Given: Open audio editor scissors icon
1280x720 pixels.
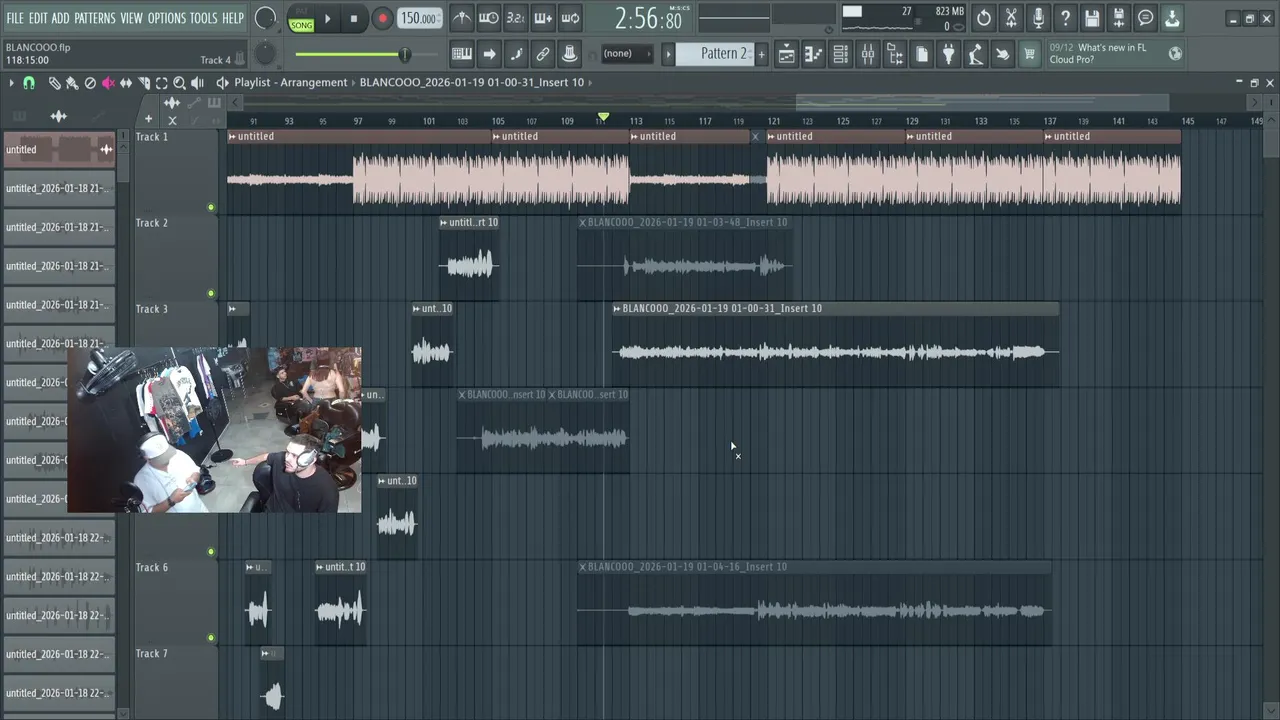Looking at the screenshot, I should tap(1011, 18).
